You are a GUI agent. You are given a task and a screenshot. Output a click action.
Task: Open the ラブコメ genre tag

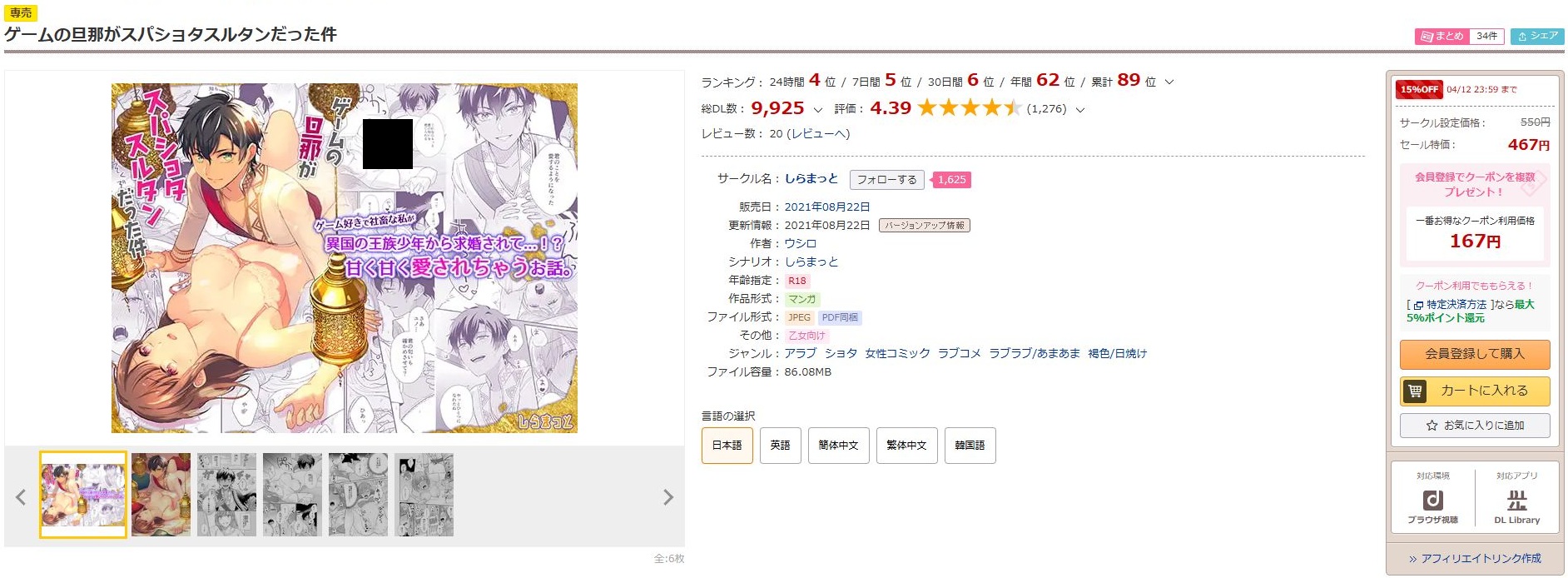click(x=959, y=353)
